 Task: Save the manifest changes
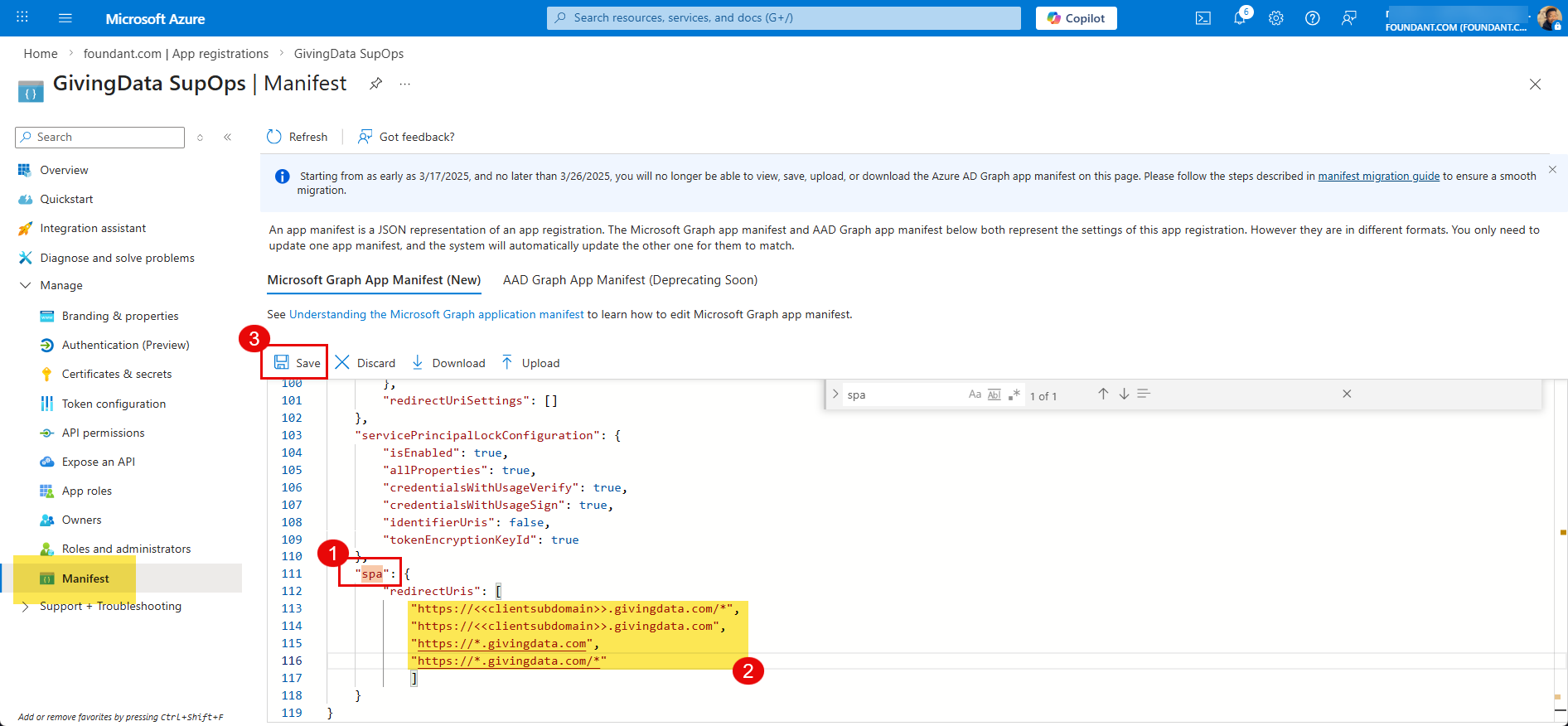(x=297, y=363)
